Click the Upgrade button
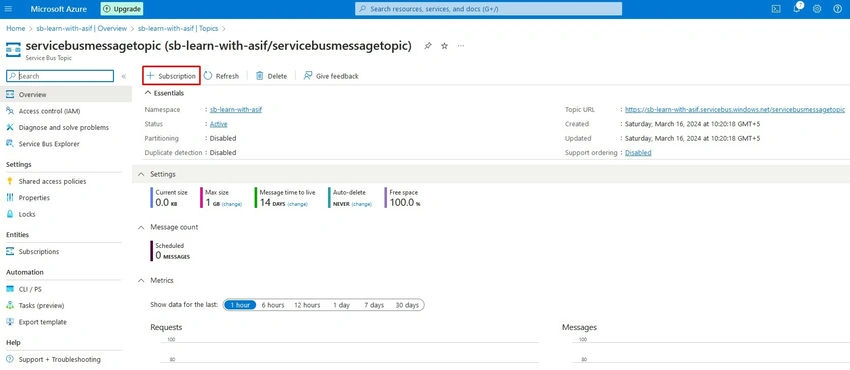This screenshot has width=850, height=370. 122,9
